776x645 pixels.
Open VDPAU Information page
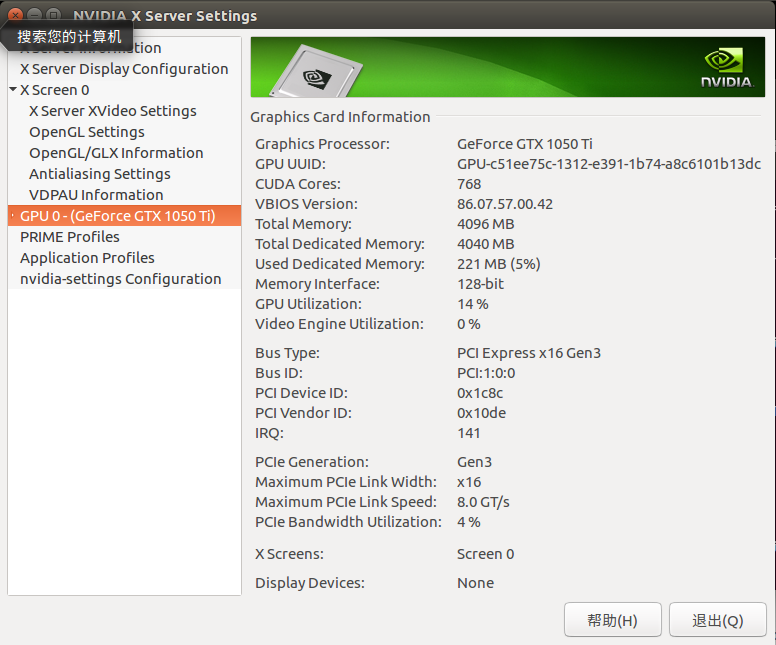point(96,195)
